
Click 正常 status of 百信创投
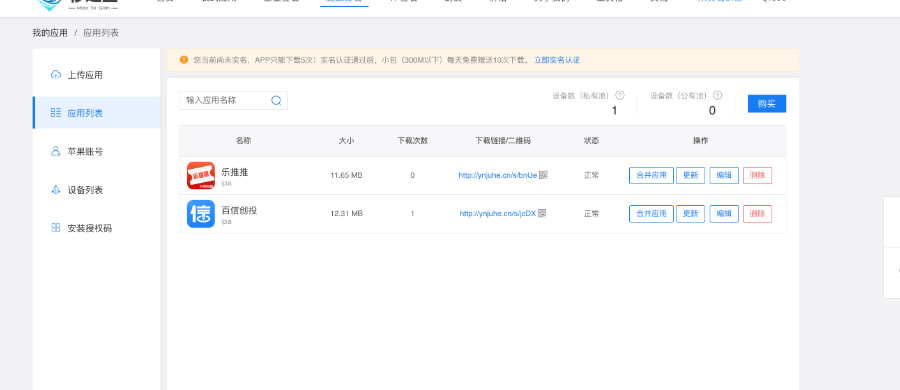[x=591, y=213]
